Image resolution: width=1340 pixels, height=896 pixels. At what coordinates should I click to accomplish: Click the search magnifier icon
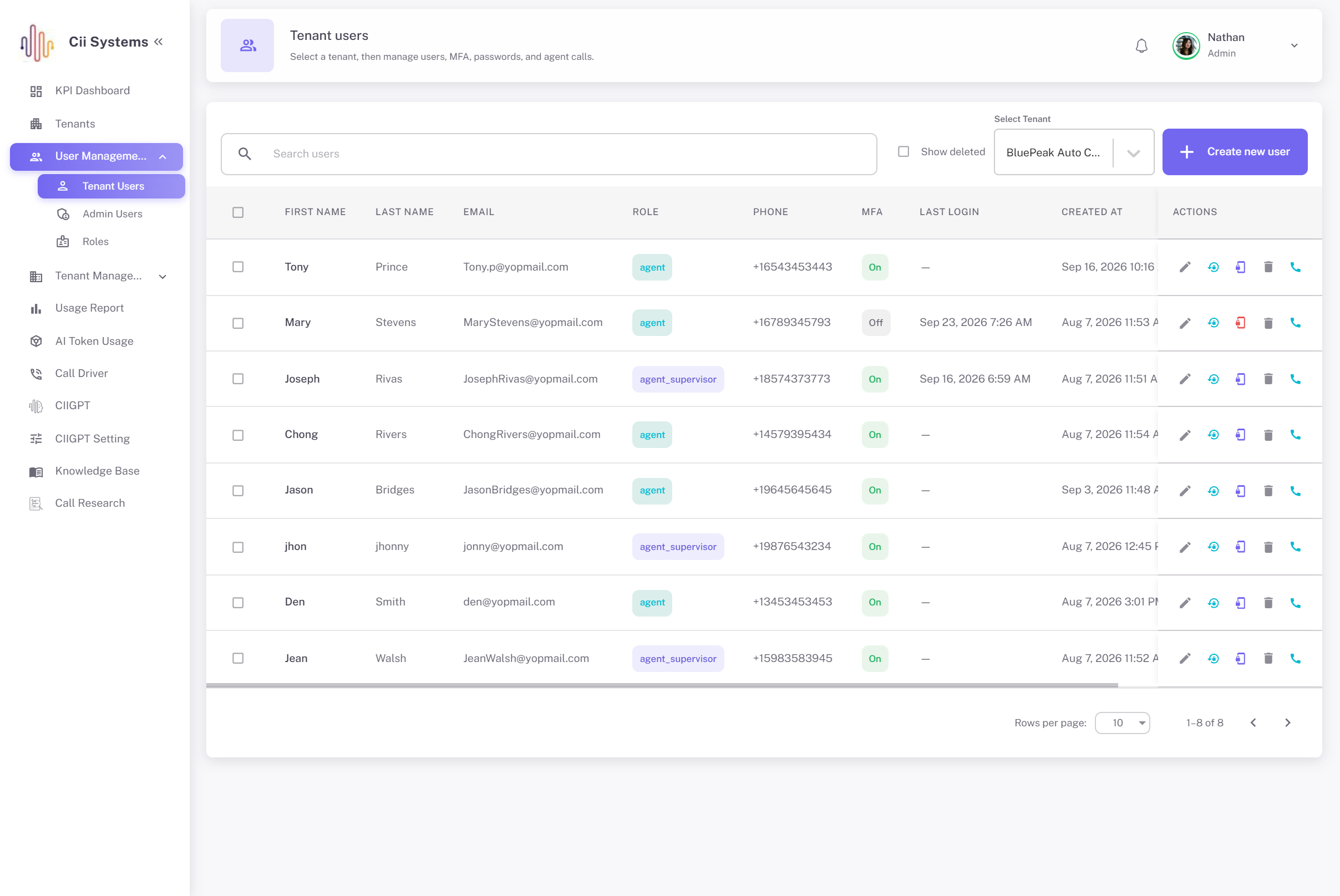pyautogui.click(x=245, y=154)
